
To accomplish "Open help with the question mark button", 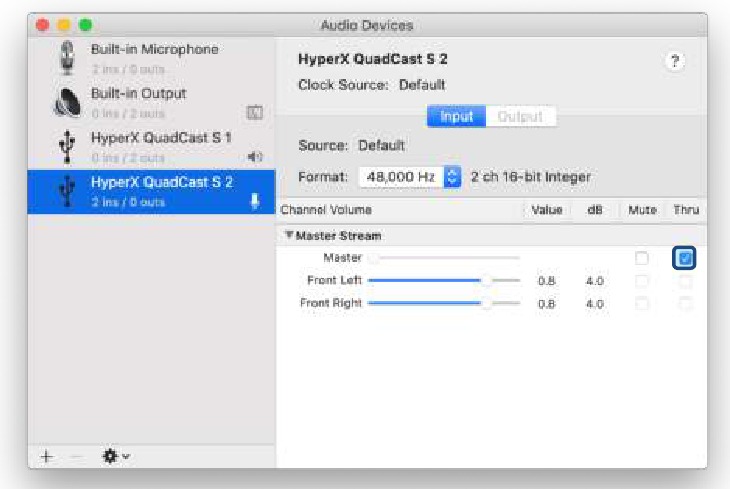I will coord(675,61).
